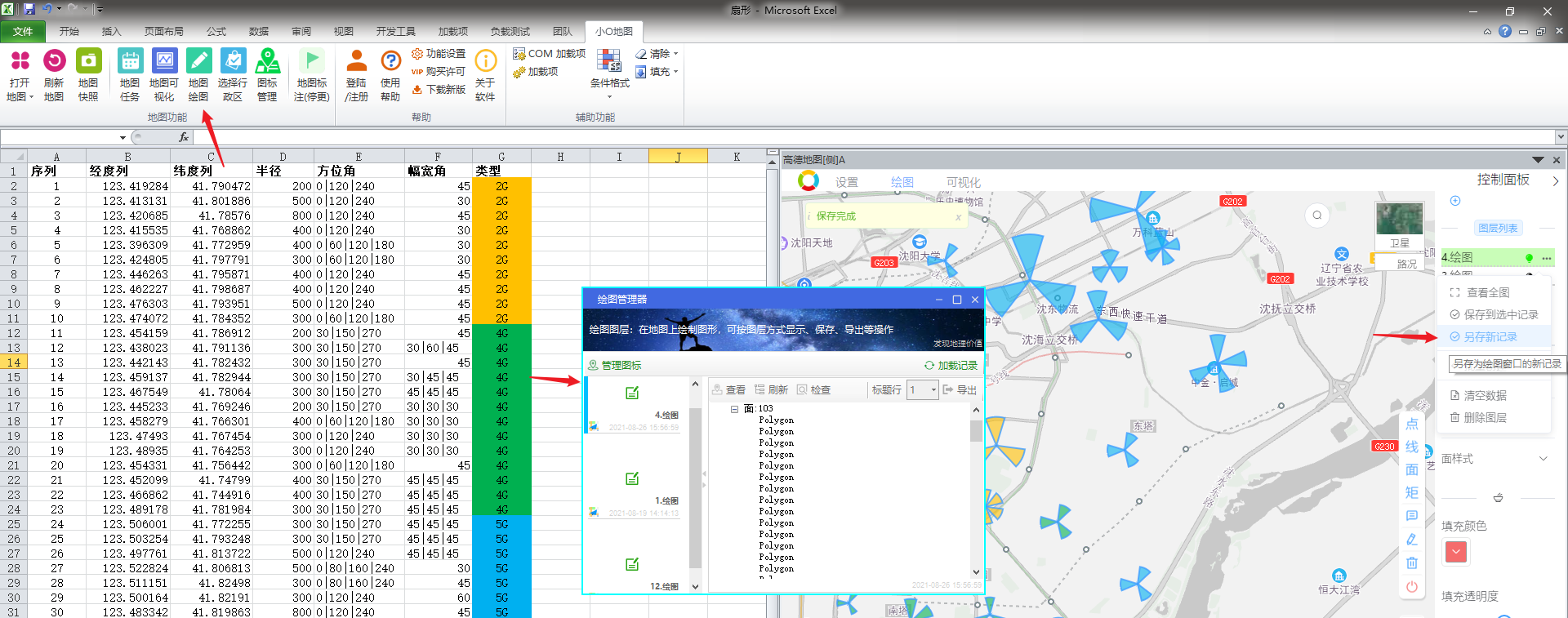Select the 矩 rectangle drawing tool

tap(1411, 493)
